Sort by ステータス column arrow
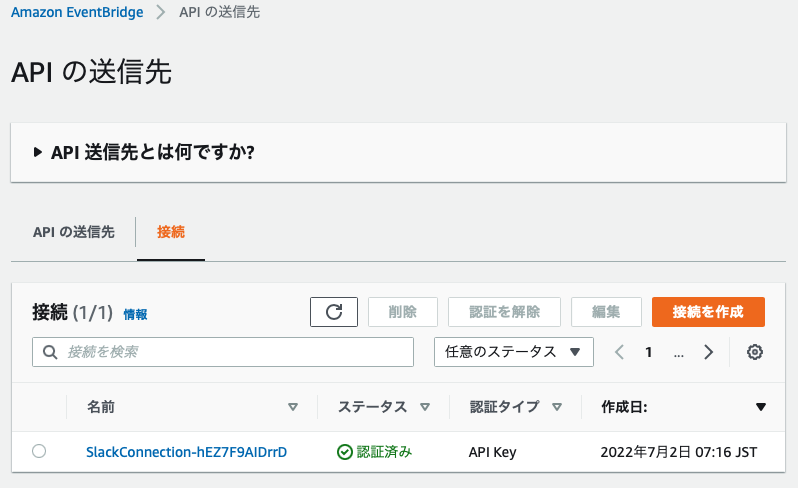 tap(425, 407)
